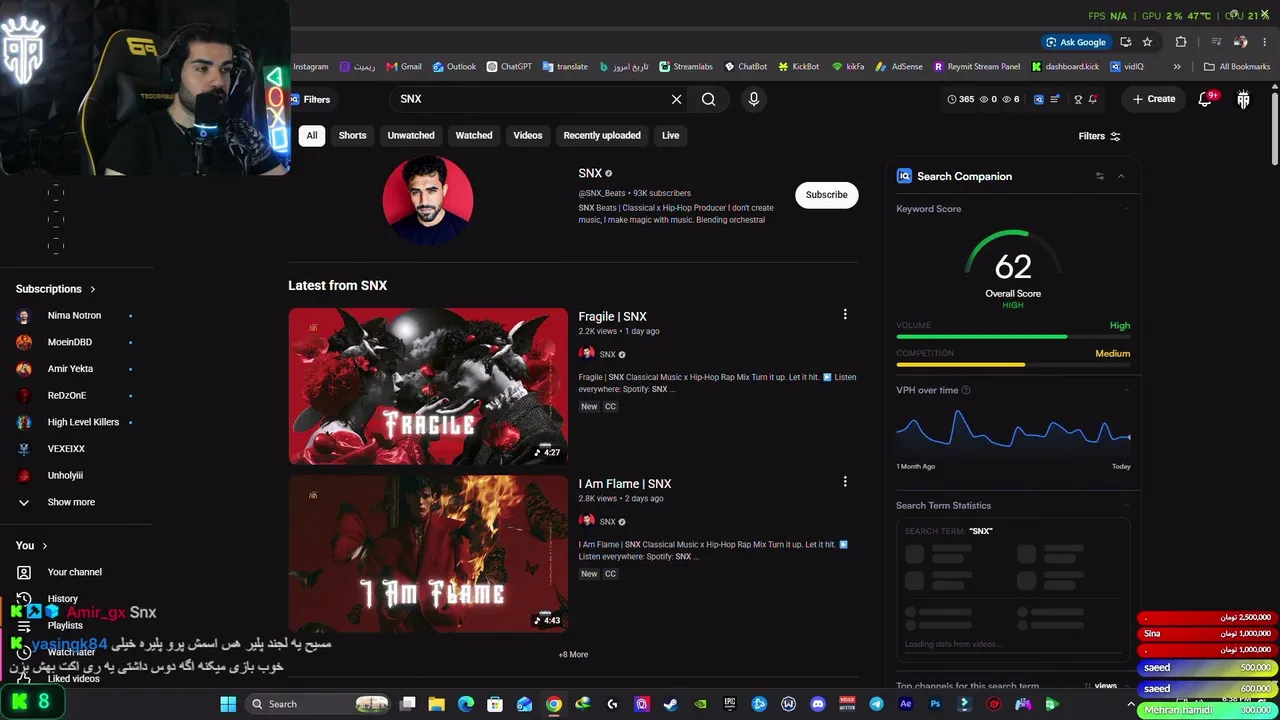Image resolution: width=1280 pixels, height=720 pixels.
Task: Subscribe to the SNX channel
Action: pos(827,195)
